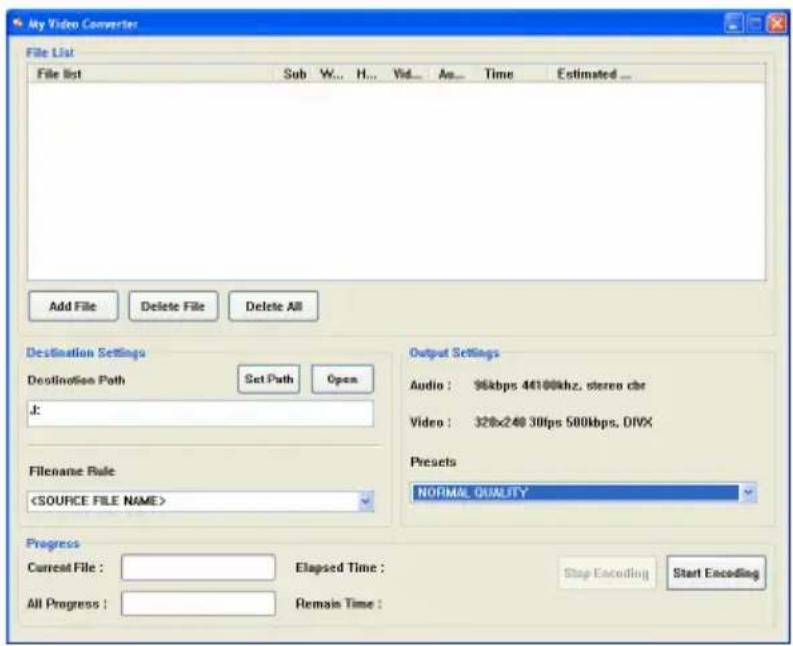Click the 'Remain Time :' label
The width and height of the screenshot is (793, 646).
[x=338, y=604]
